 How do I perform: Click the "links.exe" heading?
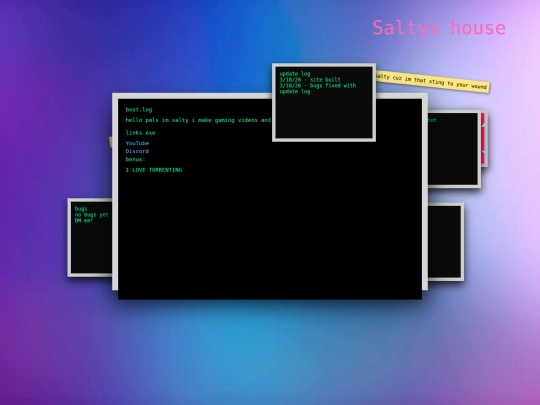140,133
